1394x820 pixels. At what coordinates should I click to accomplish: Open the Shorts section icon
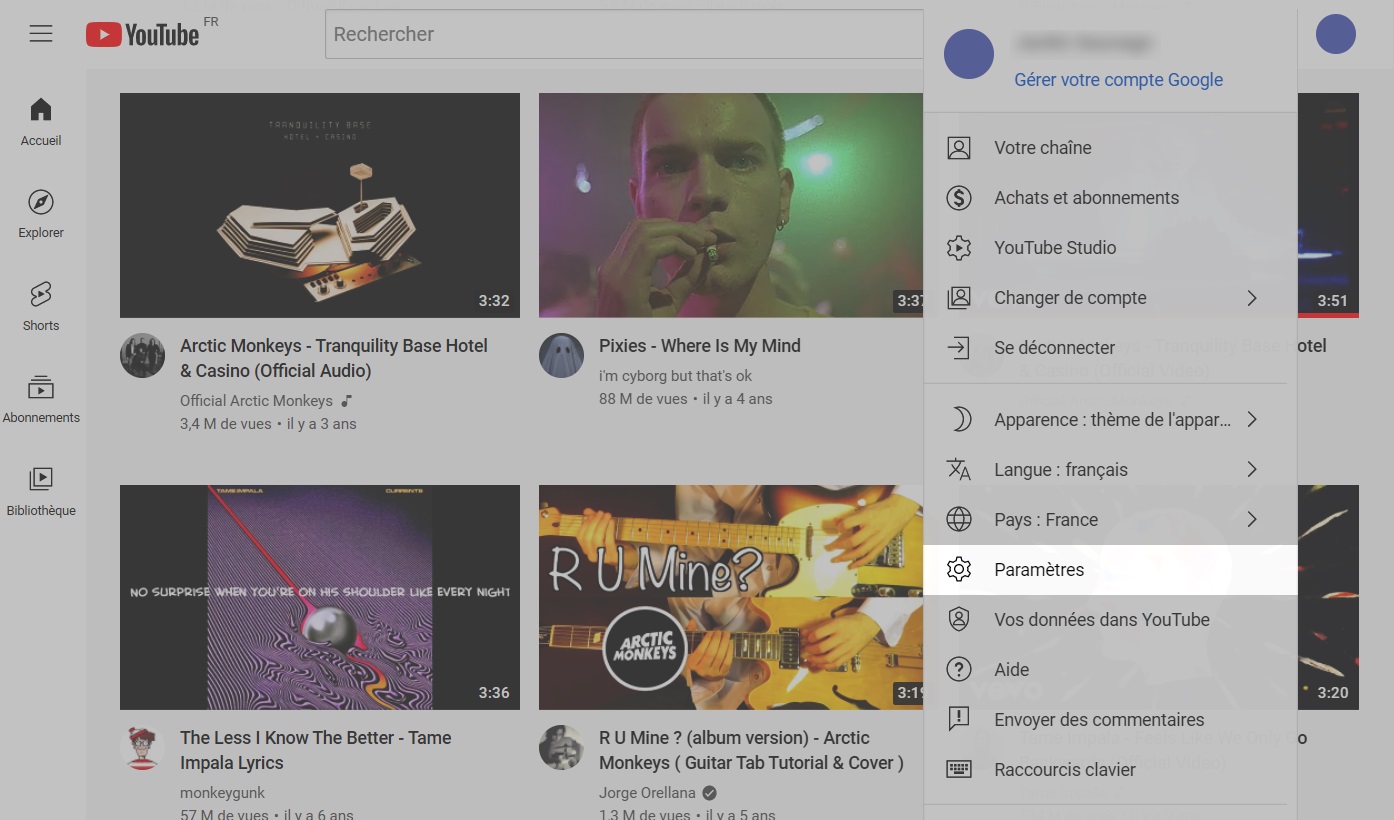coord(40,293)
